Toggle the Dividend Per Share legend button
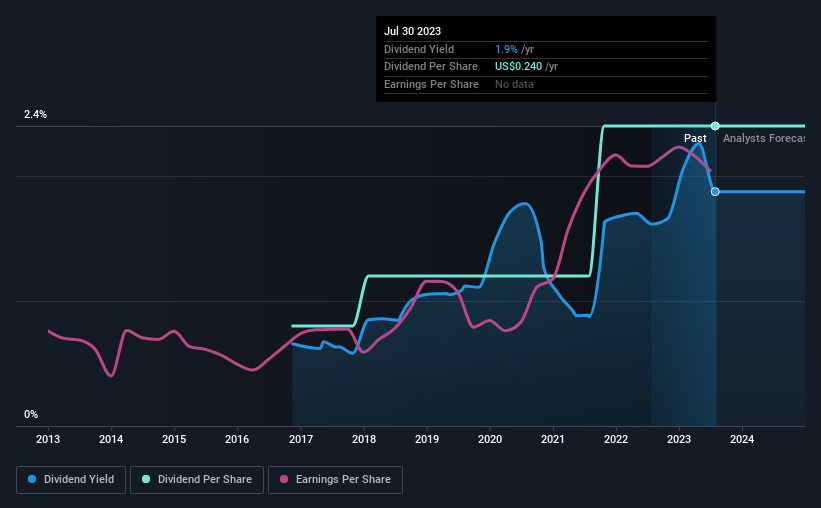821x508 pixels. [197, 480]
